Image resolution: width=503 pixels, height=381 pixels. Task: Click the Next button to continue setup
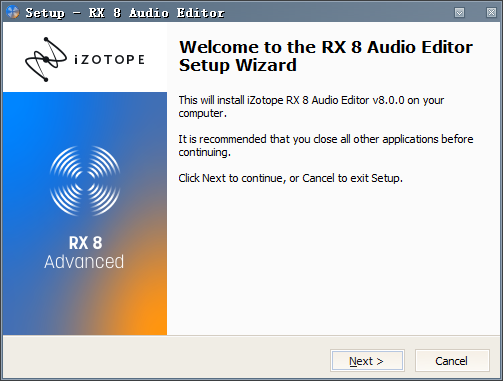(x=367, y=361)
